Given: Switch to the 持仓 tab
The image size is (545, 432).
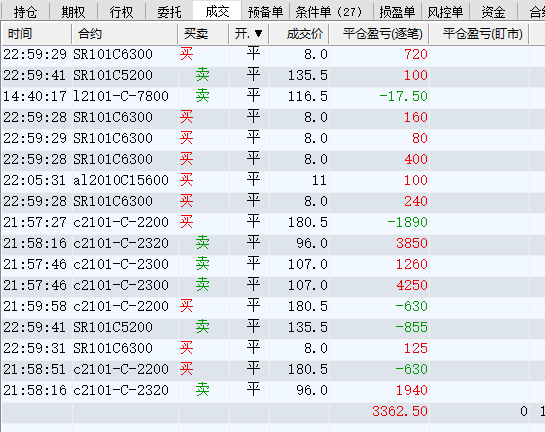Looking at the screenshot, I should click(x=25, y=12).
